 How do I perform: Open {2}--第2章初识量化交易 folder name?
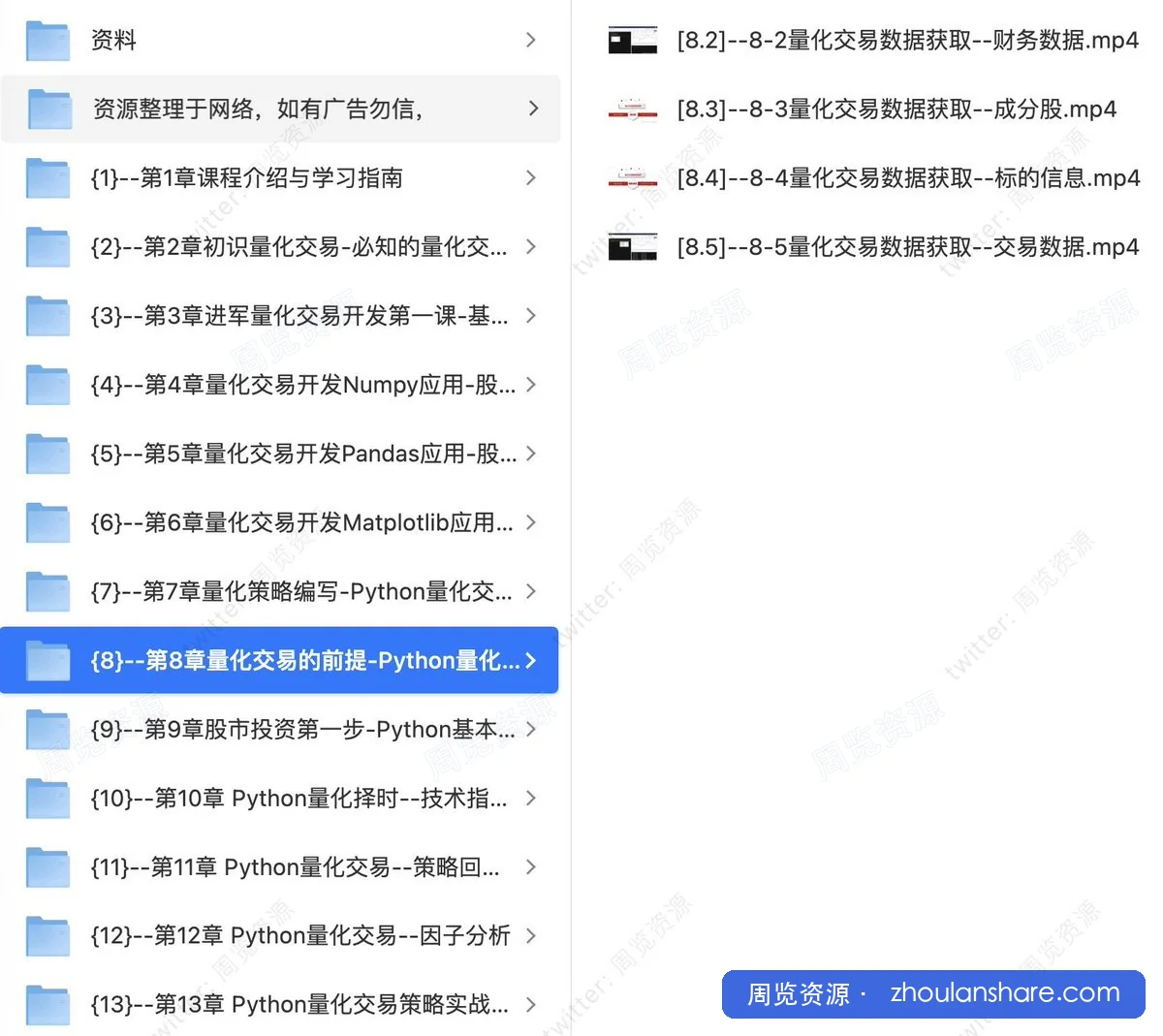pos(299,247)
